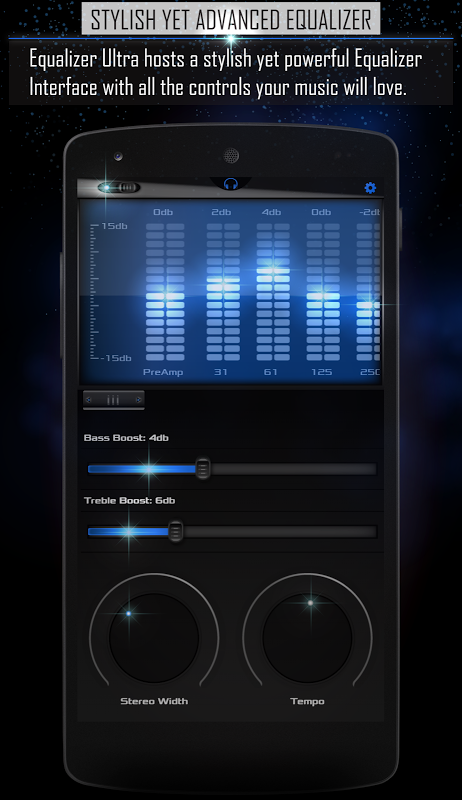Adjust the 31 Hz band column

click(x=223, y=292)
